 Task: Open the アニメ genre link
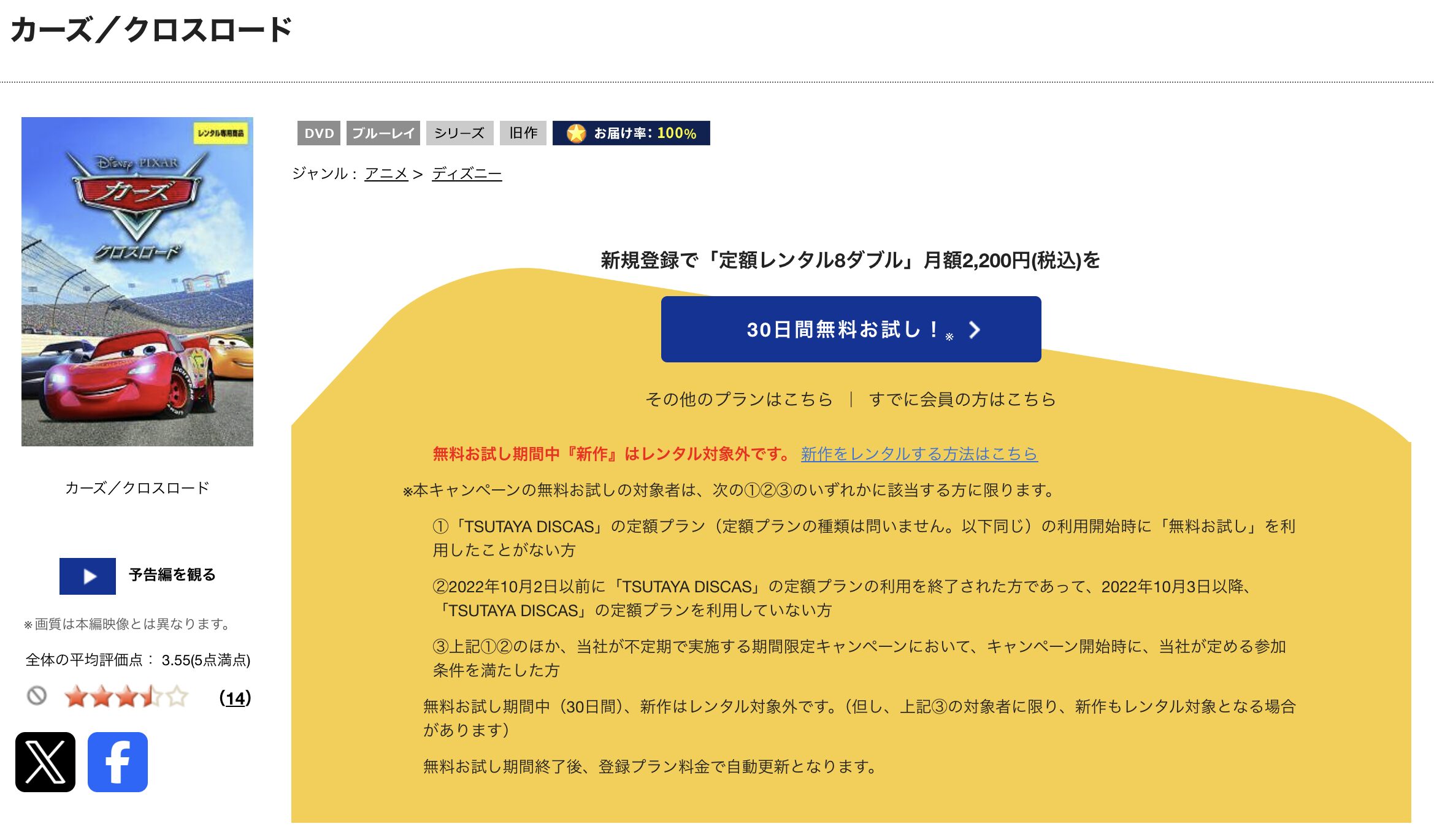[386, 174]
